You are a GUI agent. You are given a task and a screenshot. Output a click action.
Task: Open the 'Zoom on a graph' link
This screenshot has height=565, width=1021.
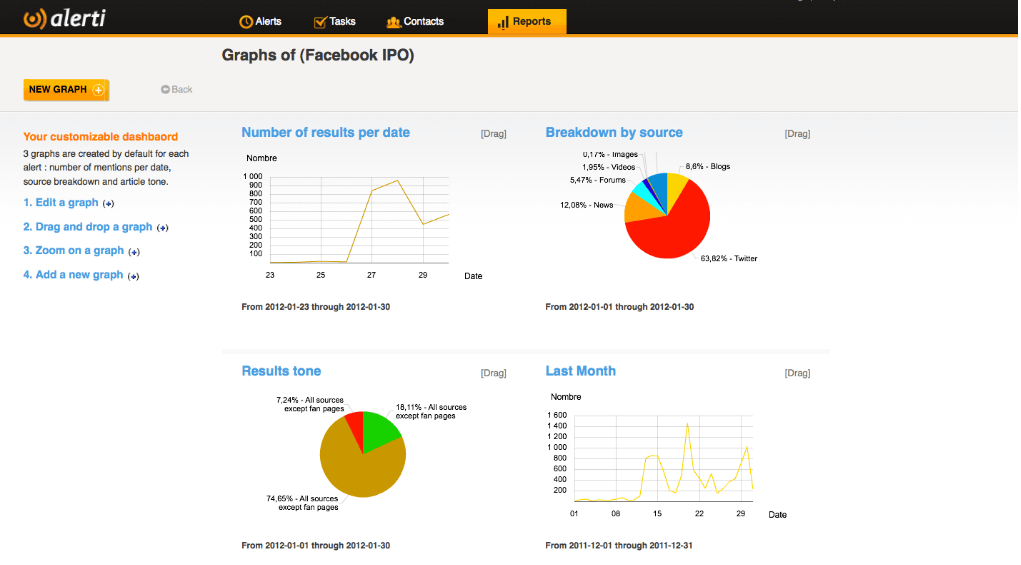74,250
